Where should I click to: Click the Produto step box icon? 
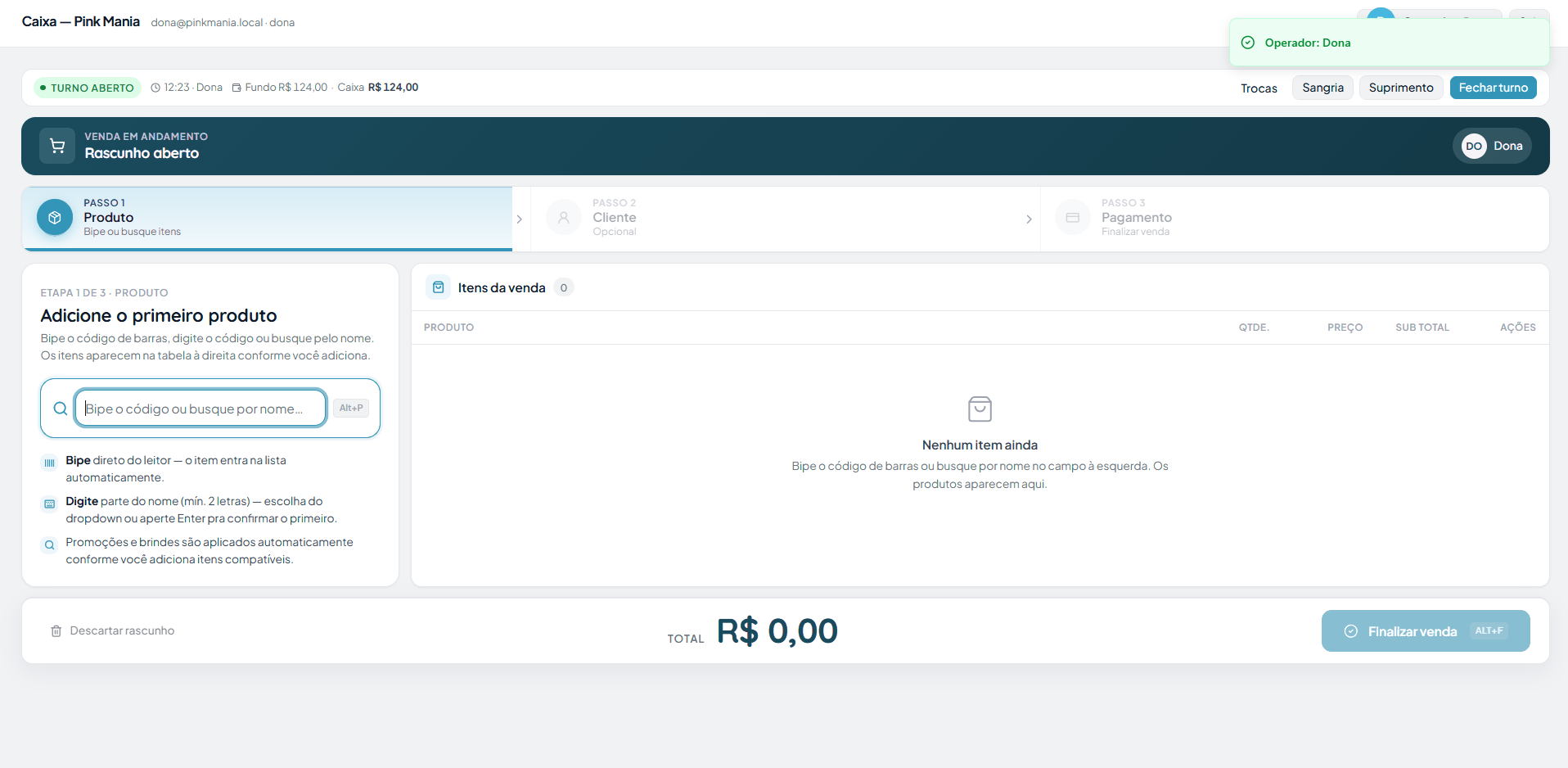(x=55, y=218)
